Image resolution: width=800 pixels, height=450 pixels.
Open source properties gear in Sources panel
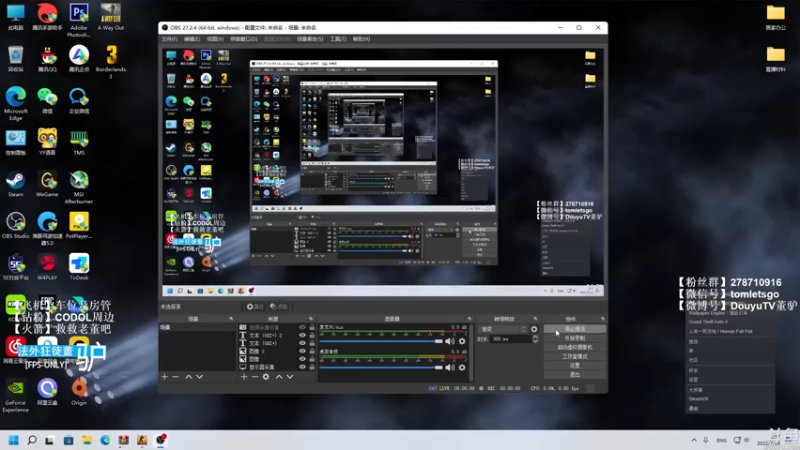pos(266,377)
